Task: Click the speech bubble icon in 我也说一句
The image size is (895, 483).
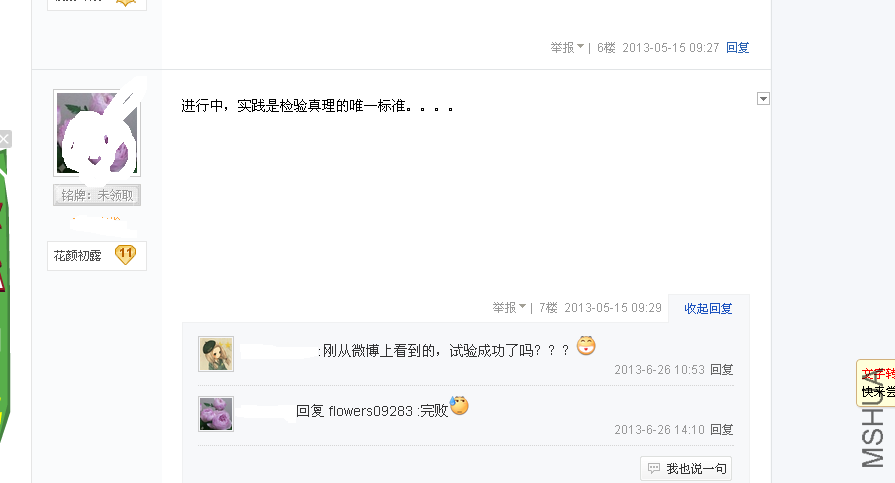Action: tap(654, 468)
